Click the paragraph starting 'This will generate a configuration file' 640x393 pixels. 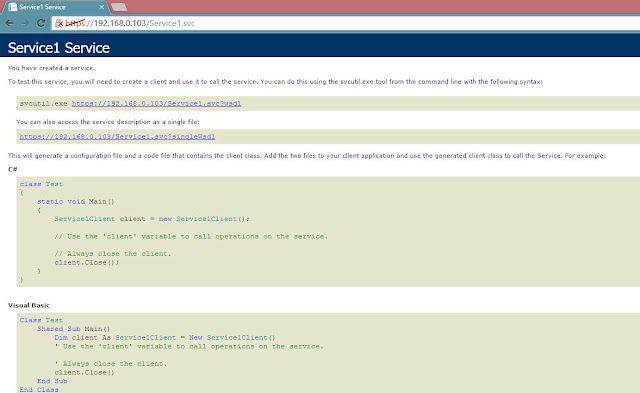(307, 156)
